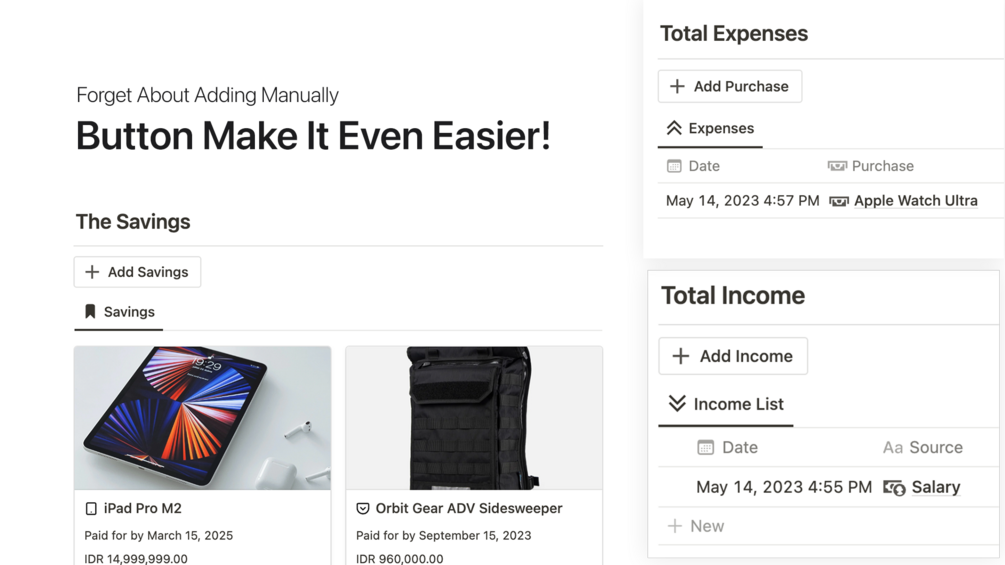Image resolution: width=1005 pixels, height=565 pixels.
Task: Click the calendar icon in Expenses Date column
Action: 674,166
